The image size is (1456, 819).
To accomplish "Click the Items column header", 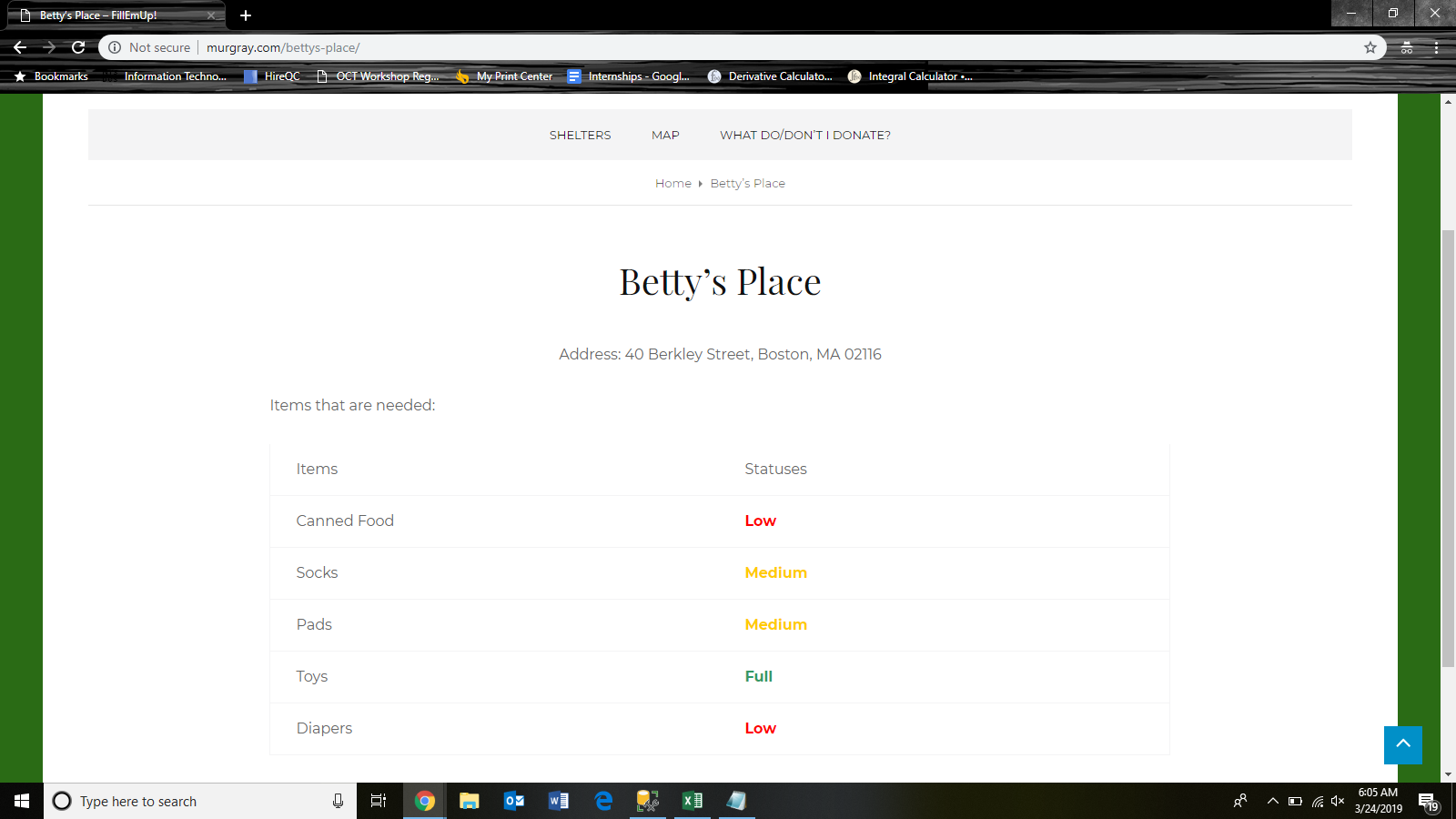I will [x=317, y=469].
